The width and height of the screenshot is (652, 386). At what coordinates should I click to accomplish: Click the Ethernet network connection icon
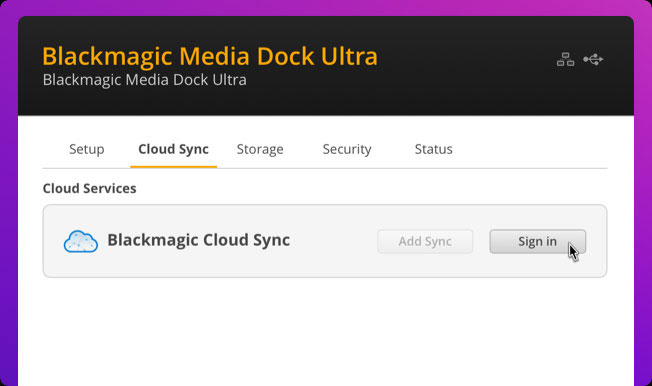[x=565, y=59]
